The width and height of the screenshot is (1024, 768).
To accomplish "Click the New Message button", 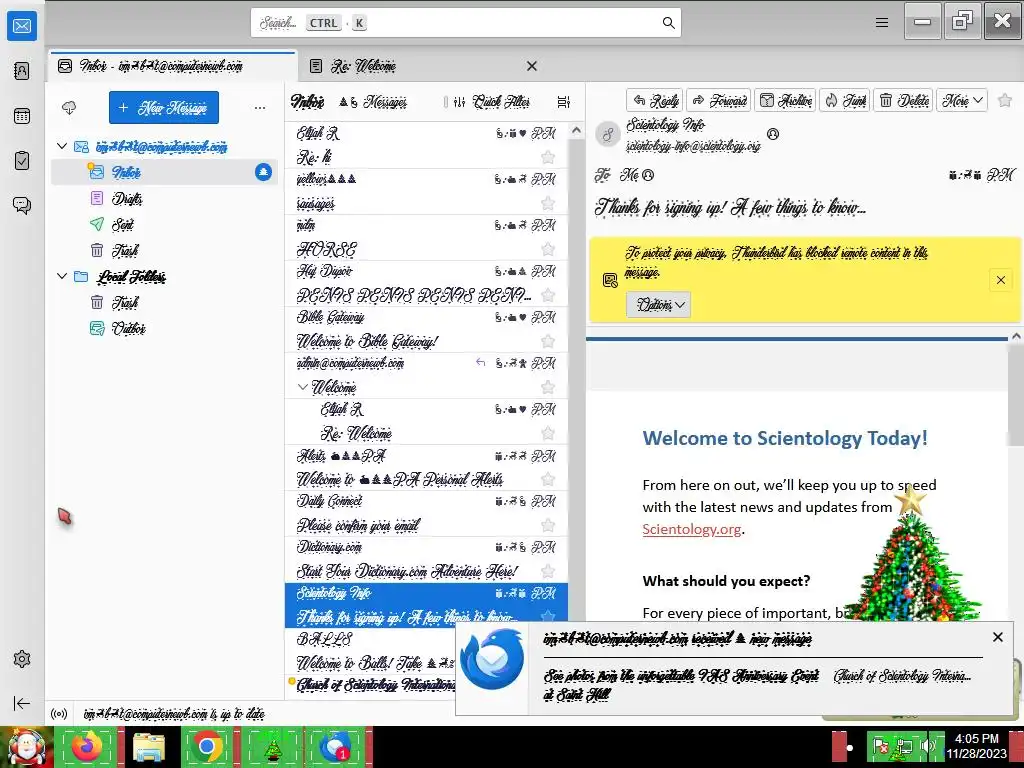I will coord(164,108).
